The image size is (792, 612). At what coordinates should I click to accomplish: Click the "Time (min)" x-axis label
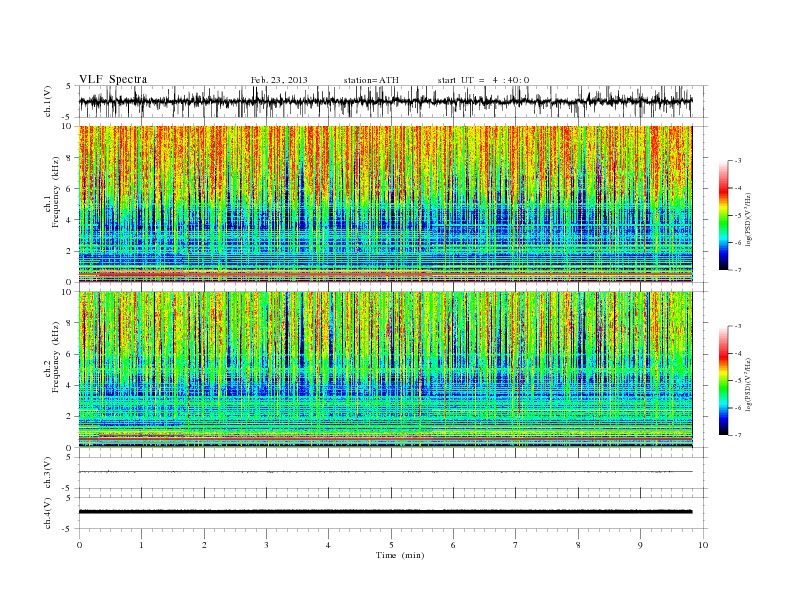pyautogui.click(x=400, y=555)
